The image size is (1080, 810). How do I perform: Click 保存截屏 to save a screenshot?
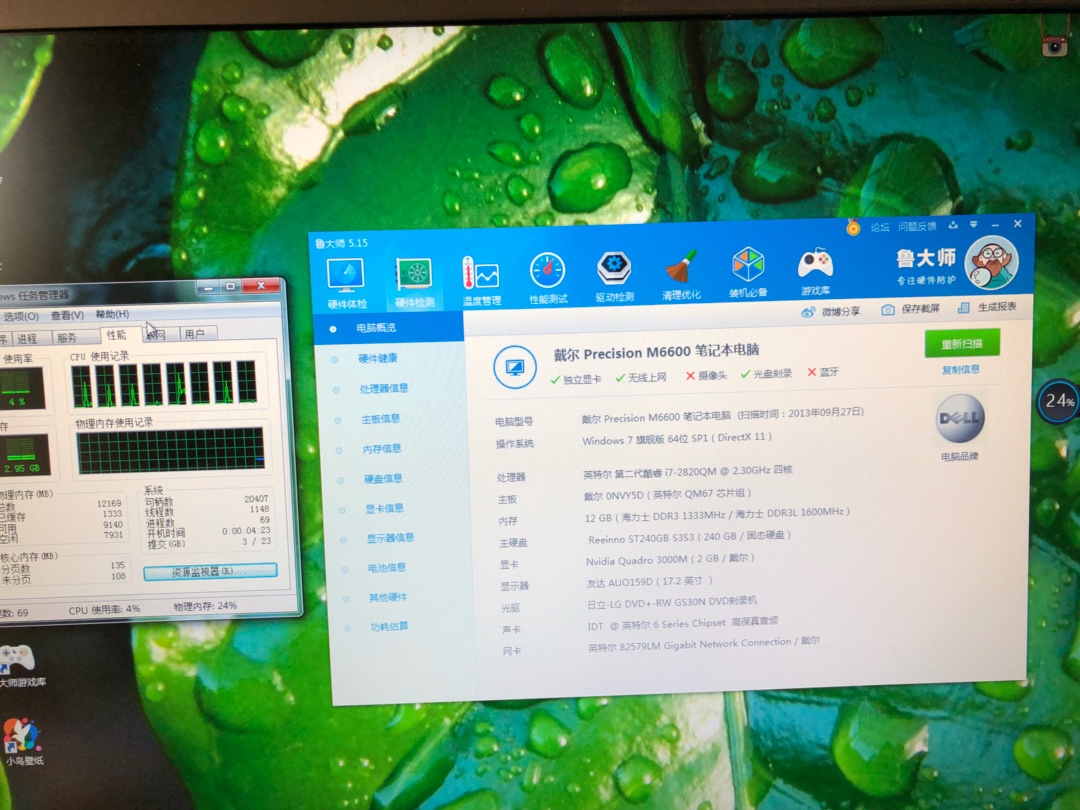[x=911, y=309]
